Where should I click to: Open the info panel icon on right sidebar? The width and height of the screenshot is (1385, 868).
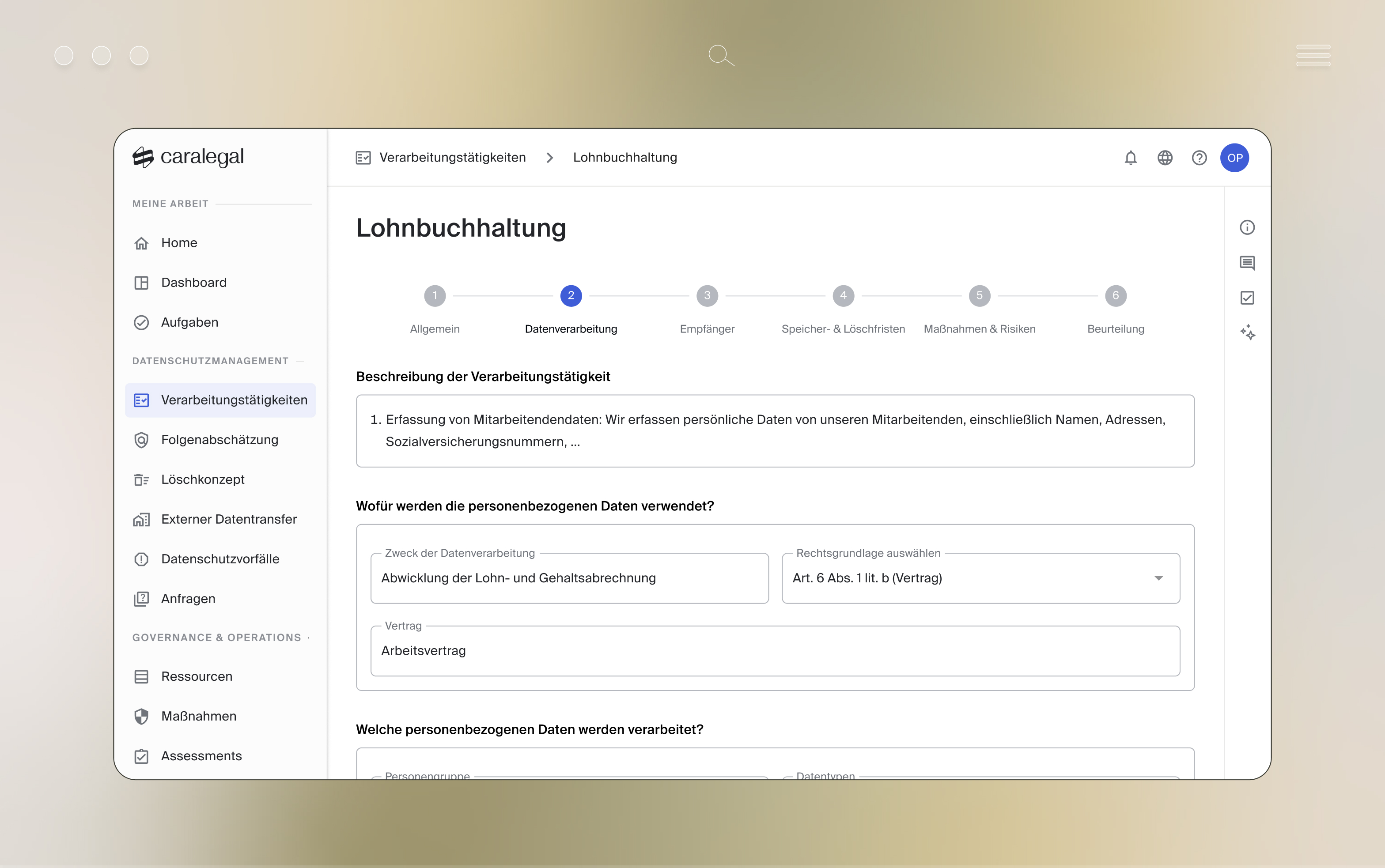pyautogui.click(x=1248, y=227)
